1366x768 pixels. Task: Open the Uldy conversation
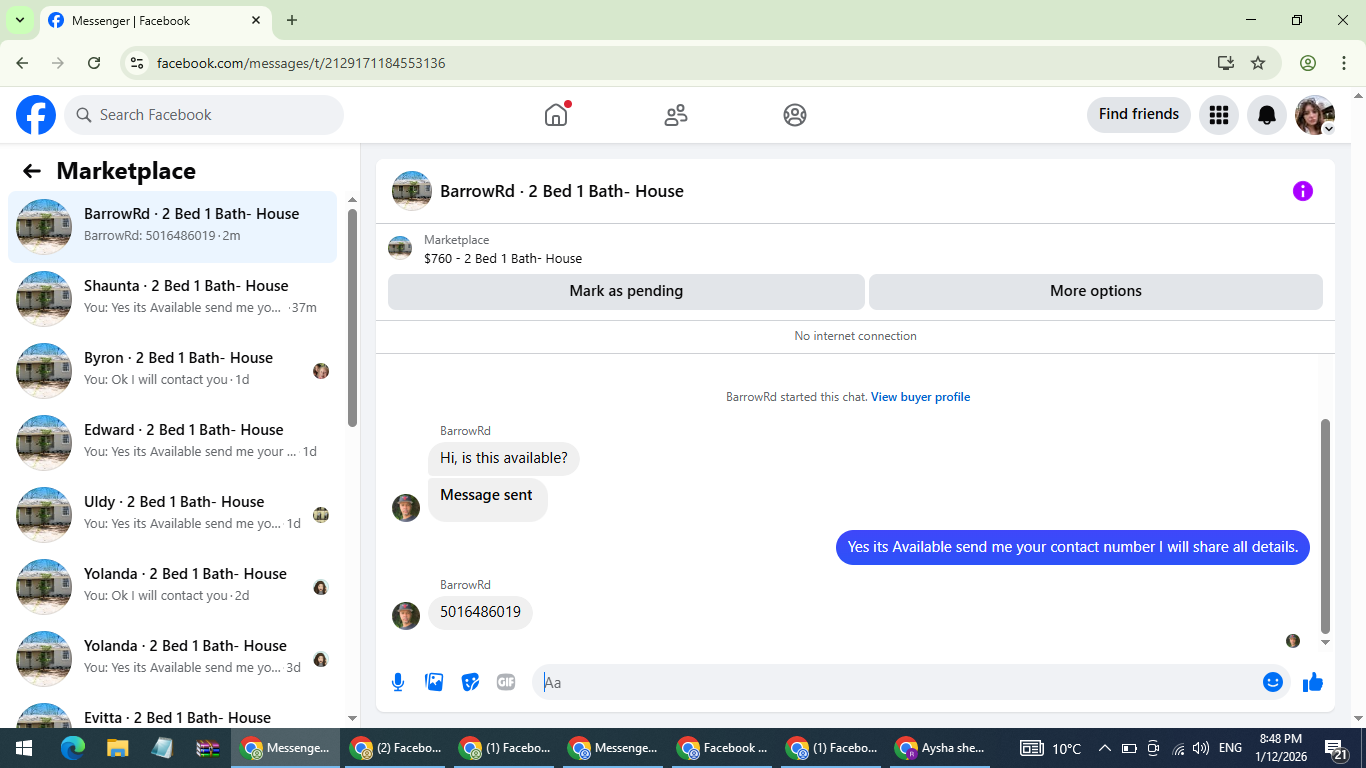pos(172,515)
